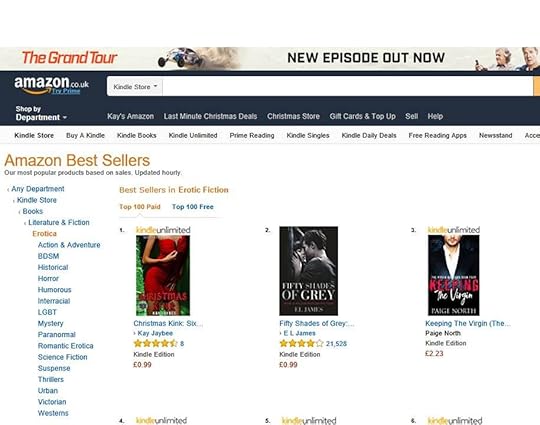
Task: Go up to Literature & Fiction category
Action: pyautogui.click(x=59, y=222)
